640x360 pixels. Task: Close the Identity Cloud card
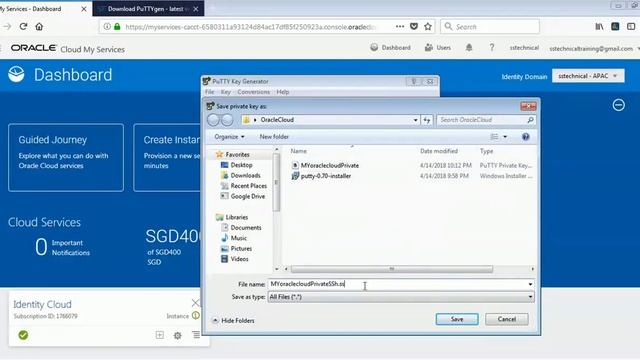pyautogui.click(x=195, y=303)
